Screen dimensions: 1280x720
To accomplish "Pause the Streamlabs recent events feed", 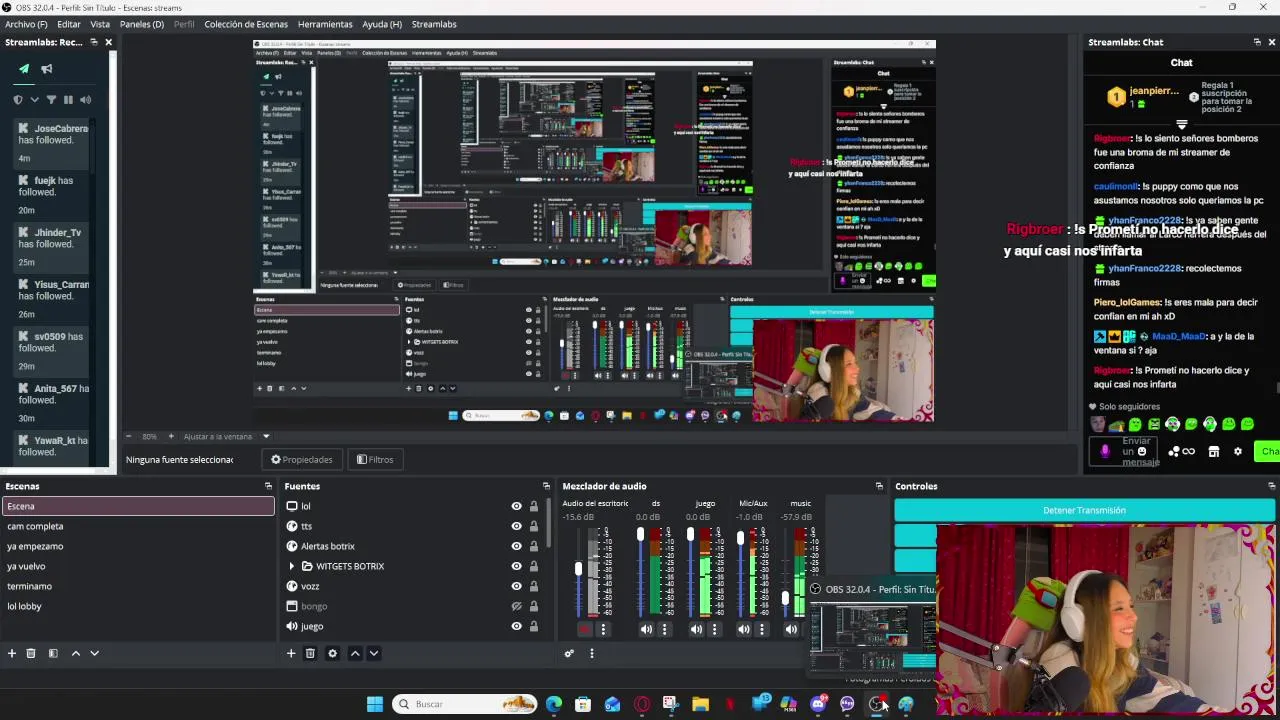I will 68,100.
